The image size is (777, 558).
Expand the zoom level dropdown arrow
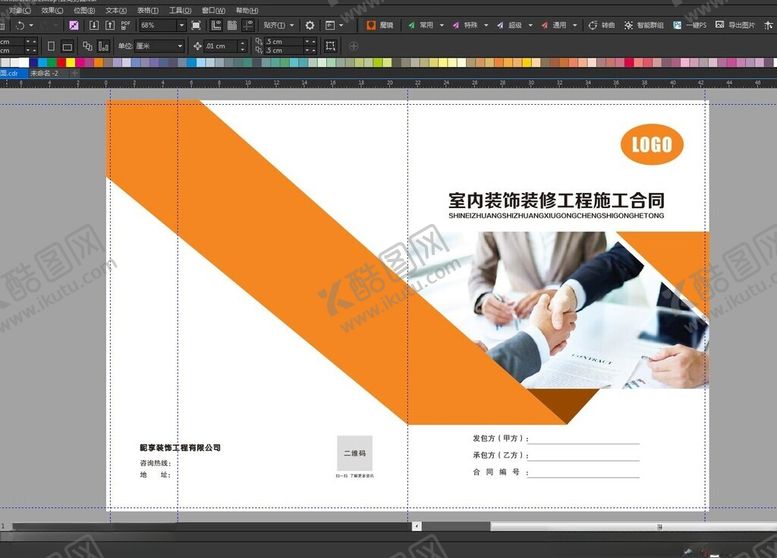point(181,25)
